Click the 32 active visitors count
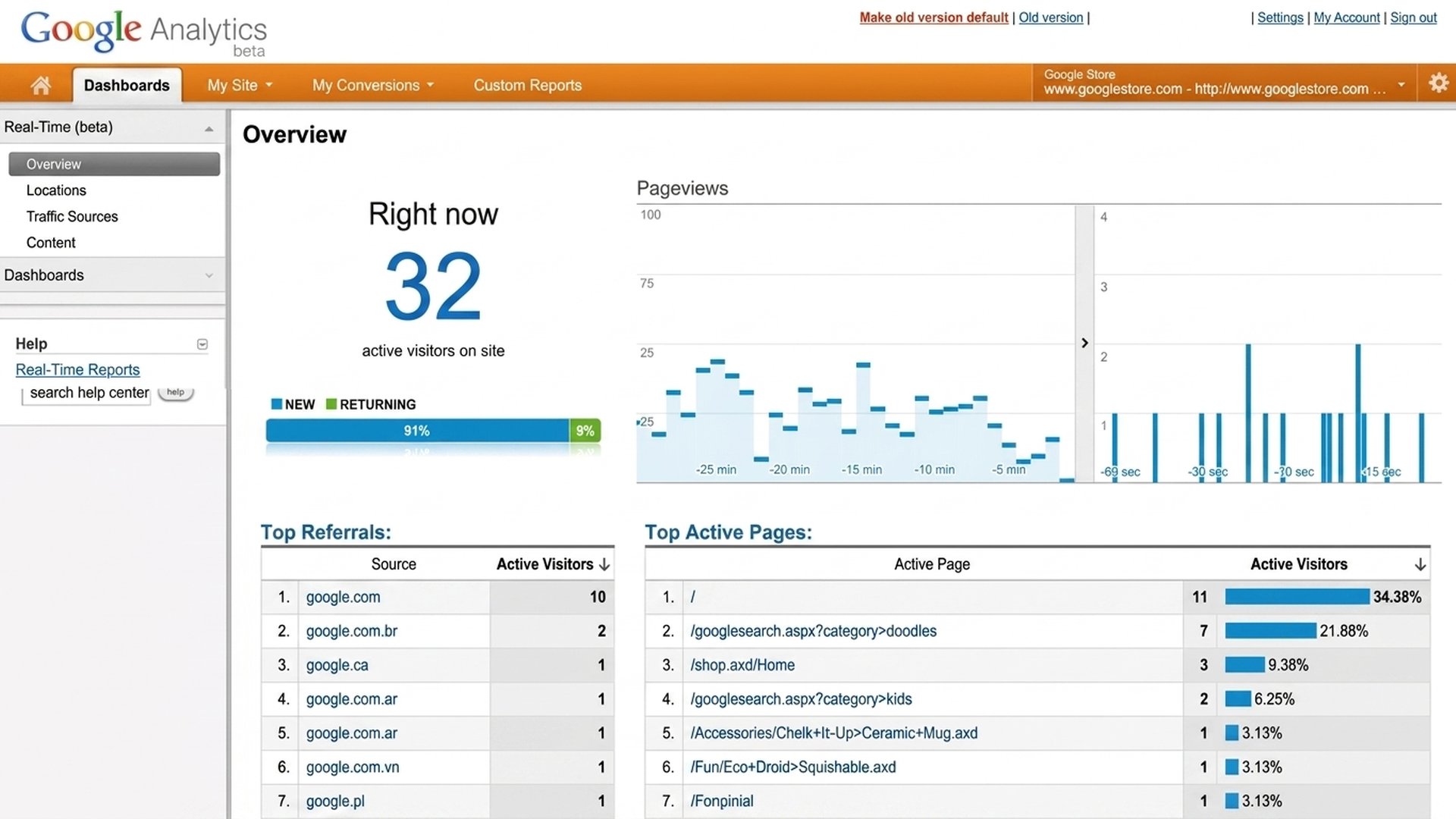This screenshot has width=1456, height=819. point(433,287)
